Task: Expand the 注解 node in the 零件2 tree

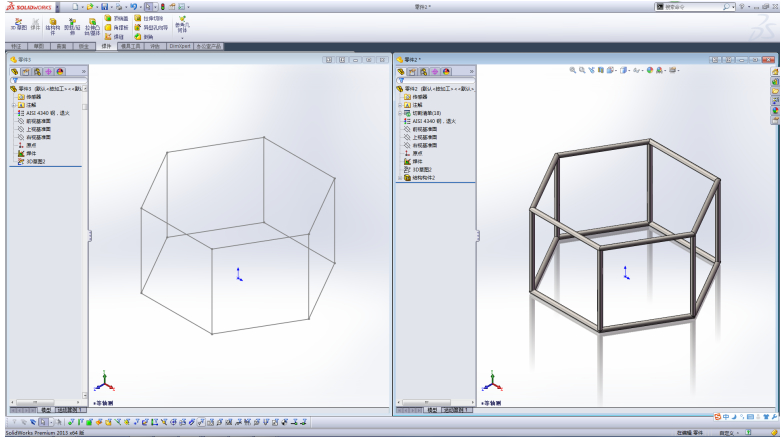Action: [x=400, y=105]
